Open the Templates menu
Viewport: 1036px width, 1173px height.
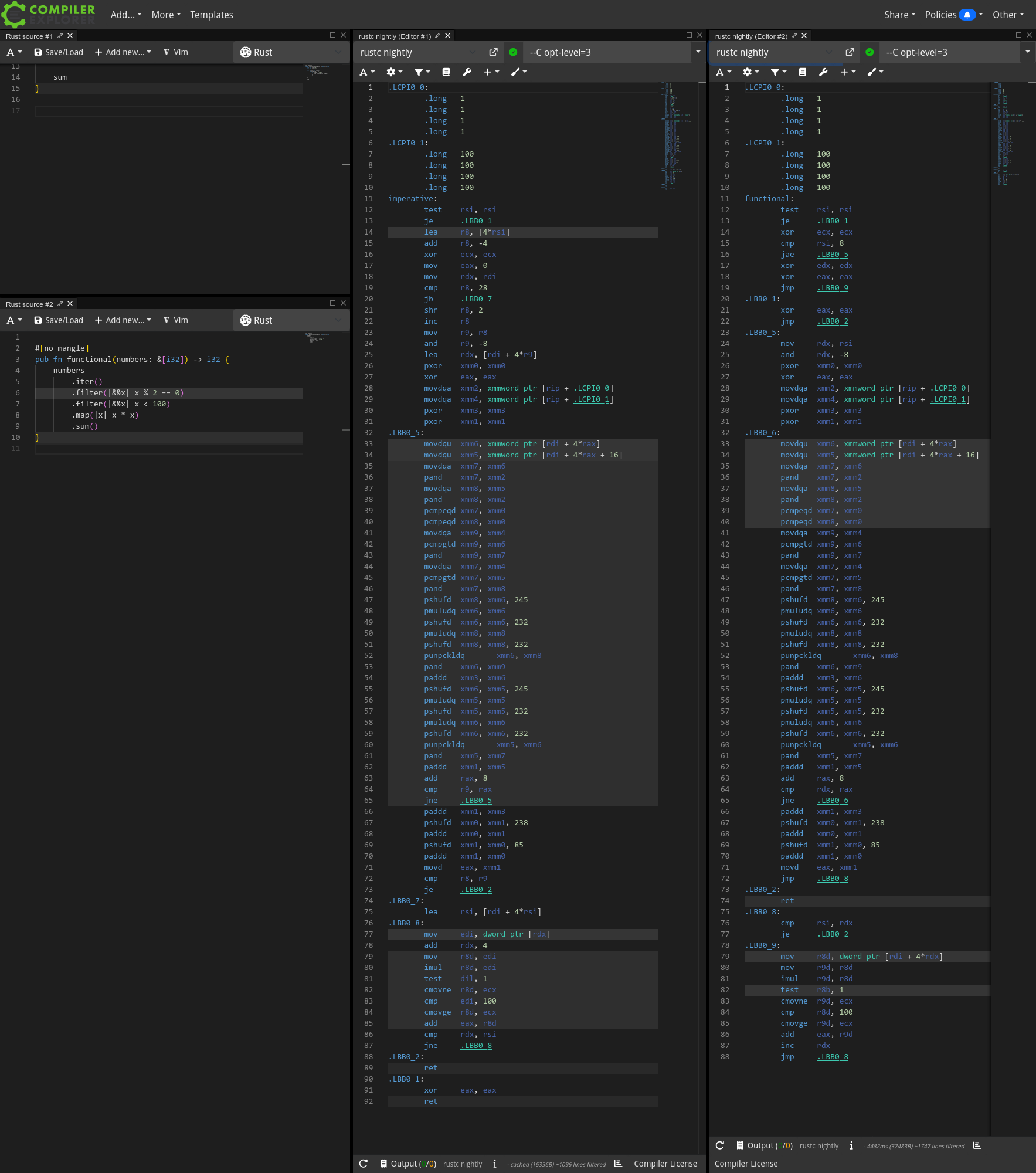coord(212,15)
